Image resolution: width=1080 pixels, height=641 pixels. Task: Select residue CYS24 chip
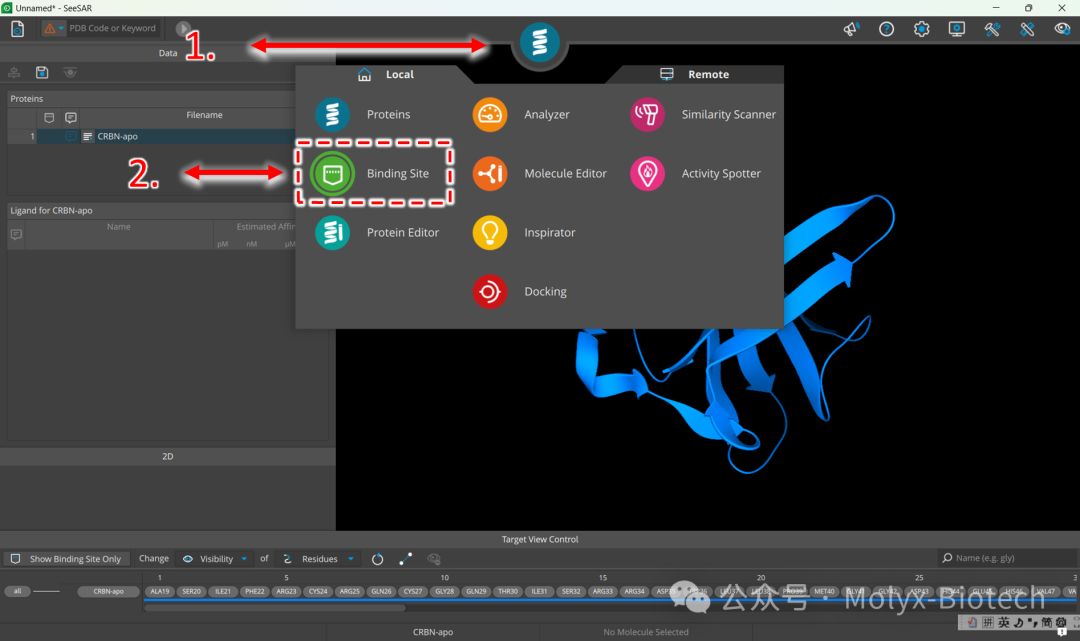point(318,591)
